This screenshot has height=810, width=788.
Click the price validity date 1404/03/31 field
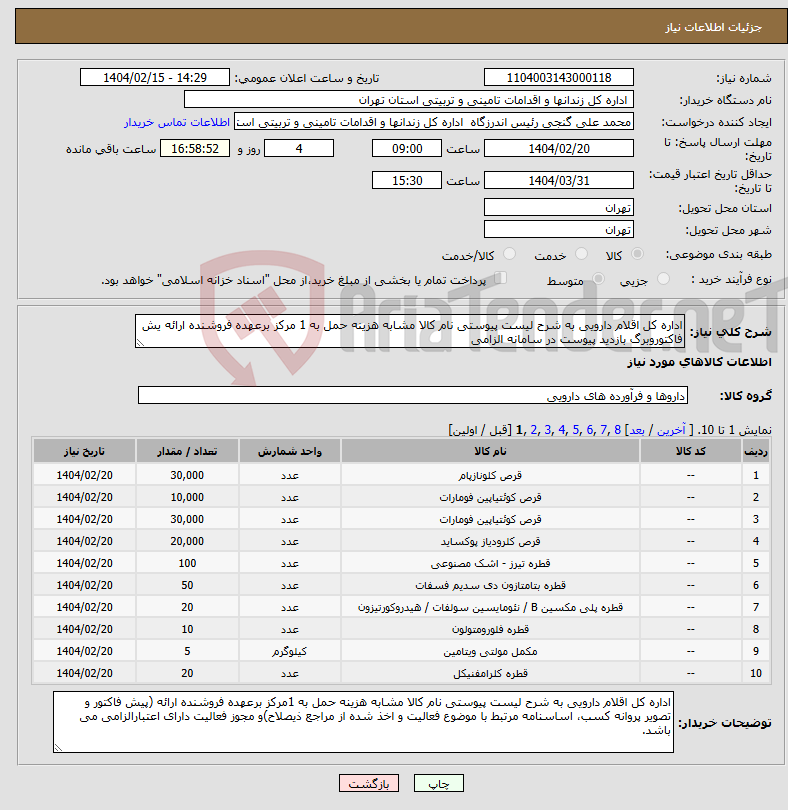point(559,180)
